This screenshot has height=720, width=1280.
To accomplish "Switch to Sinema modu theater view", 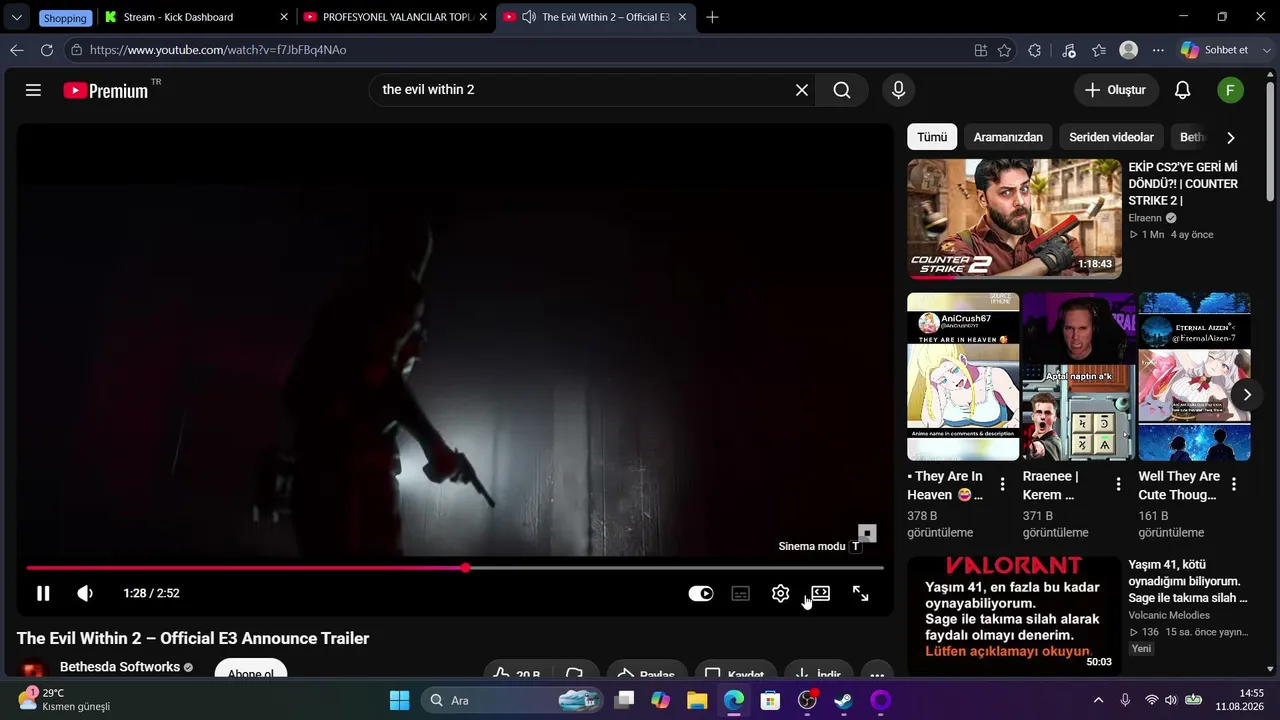I will 820,593.
